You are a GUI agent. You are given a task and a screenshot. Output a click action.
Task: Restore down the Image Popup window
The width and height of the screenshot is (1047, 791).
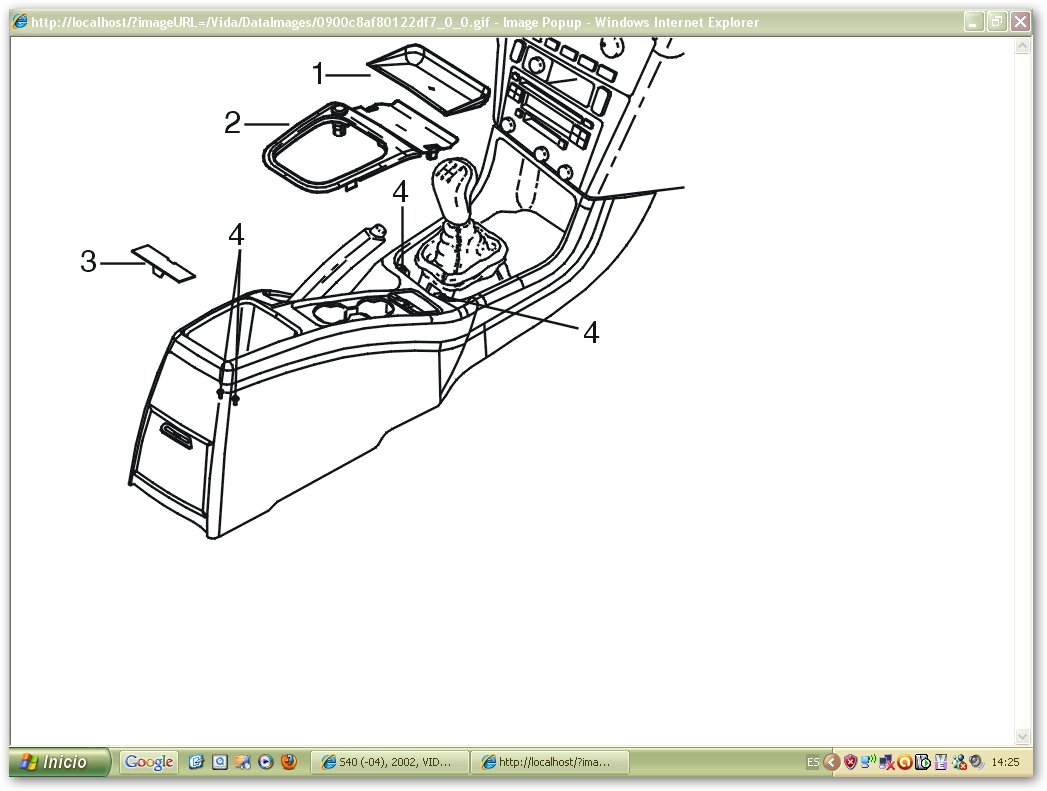[x=997, y=22]
